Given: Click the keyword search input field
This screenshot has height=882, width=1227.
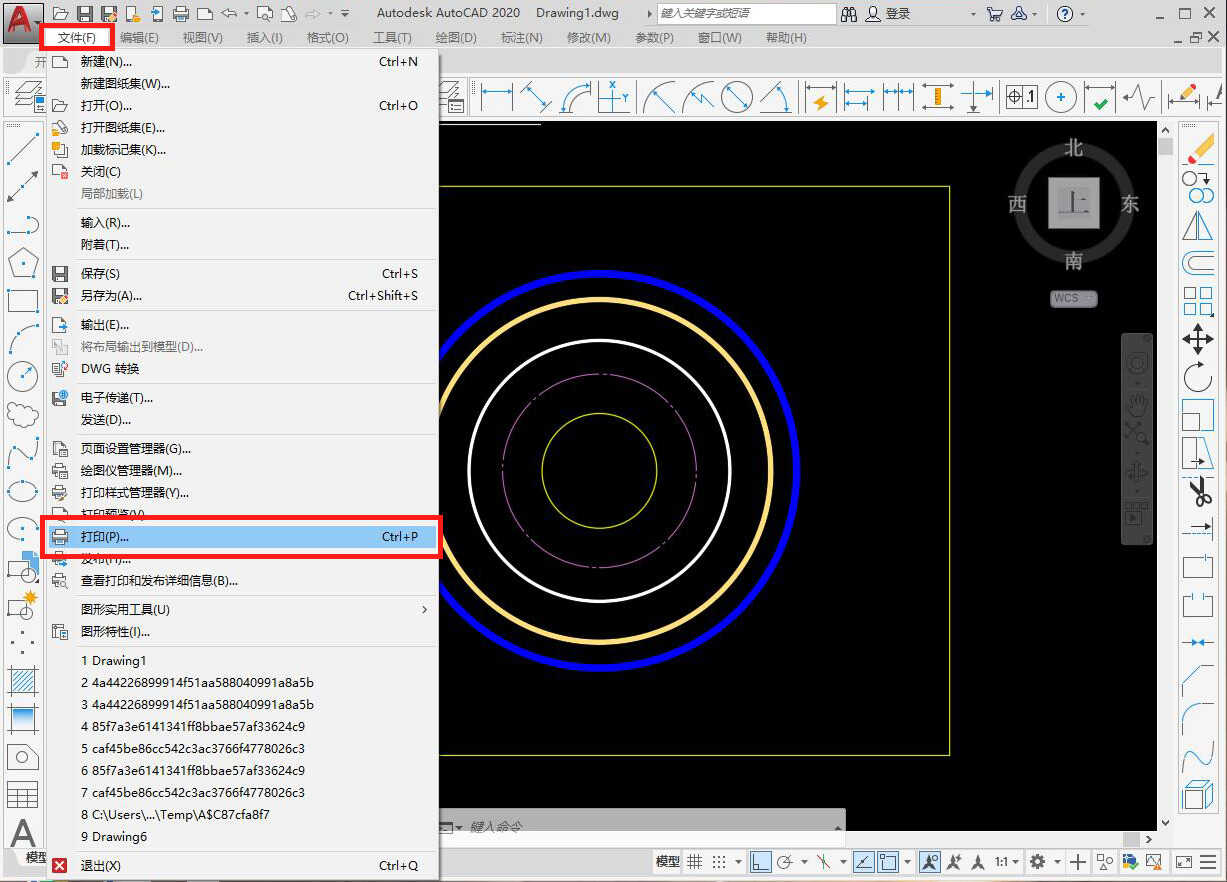Looking at the screenshot, I should coord(745,14).
